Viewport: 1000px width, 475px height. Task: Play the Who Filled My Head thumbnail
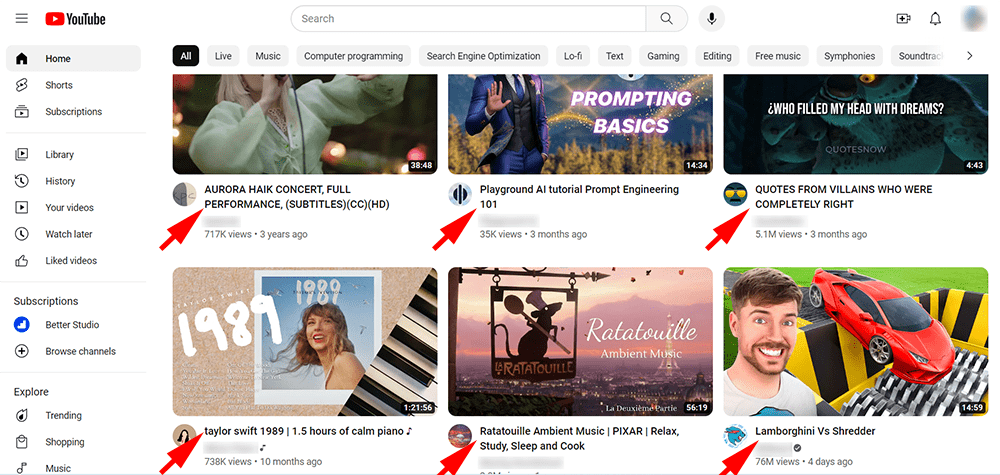click(x=856, y=124)
